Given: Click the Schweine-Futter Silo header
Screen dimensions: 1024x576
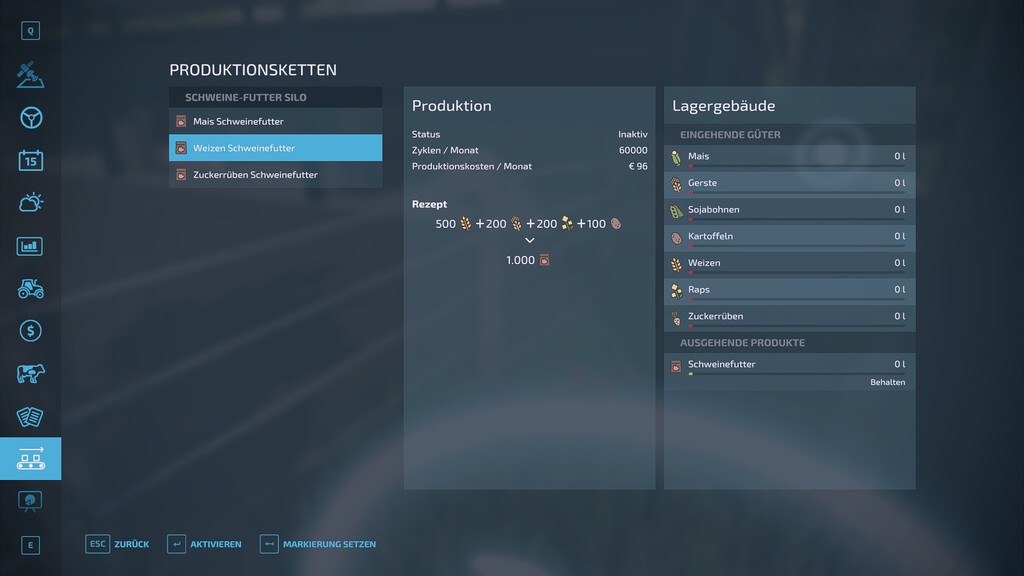Looking at the screenshot, I should tap(276, 97).
